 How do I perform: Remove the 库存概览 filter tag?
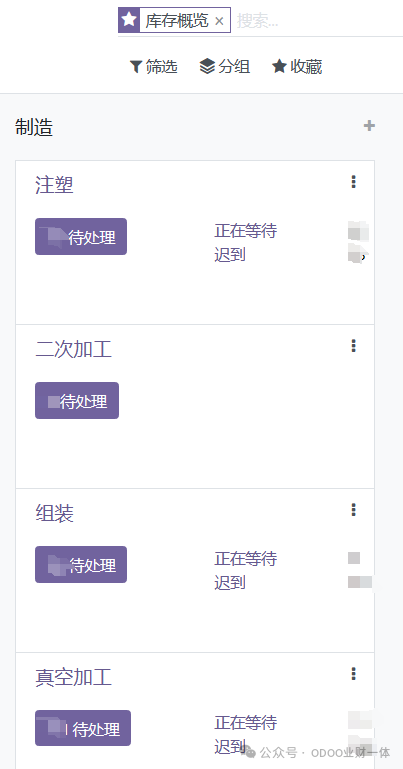(x=219, y=21)
